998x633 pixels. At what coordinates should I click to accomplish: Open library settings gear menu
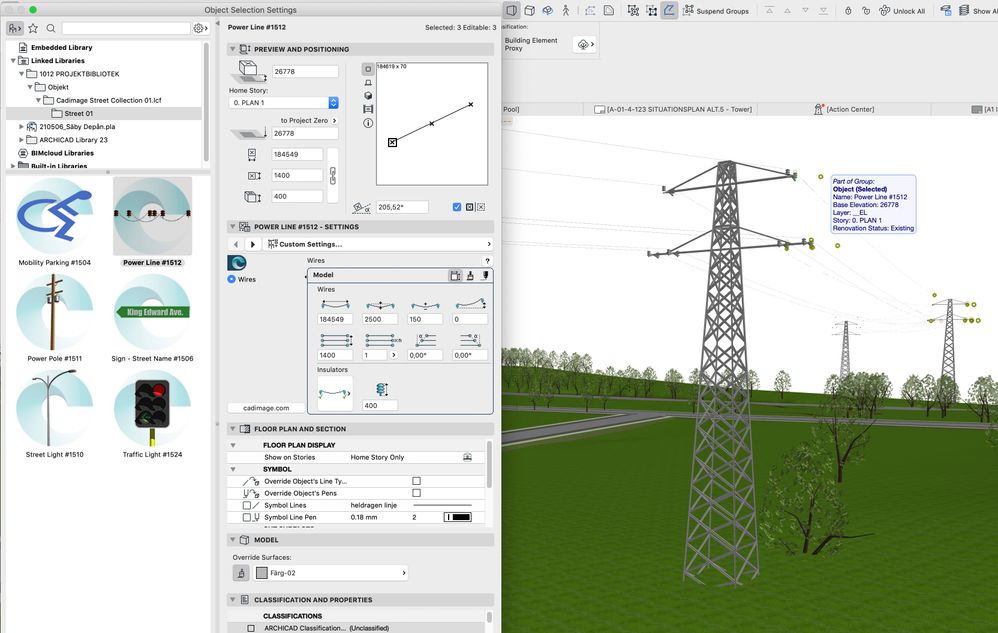pos(200,28)
